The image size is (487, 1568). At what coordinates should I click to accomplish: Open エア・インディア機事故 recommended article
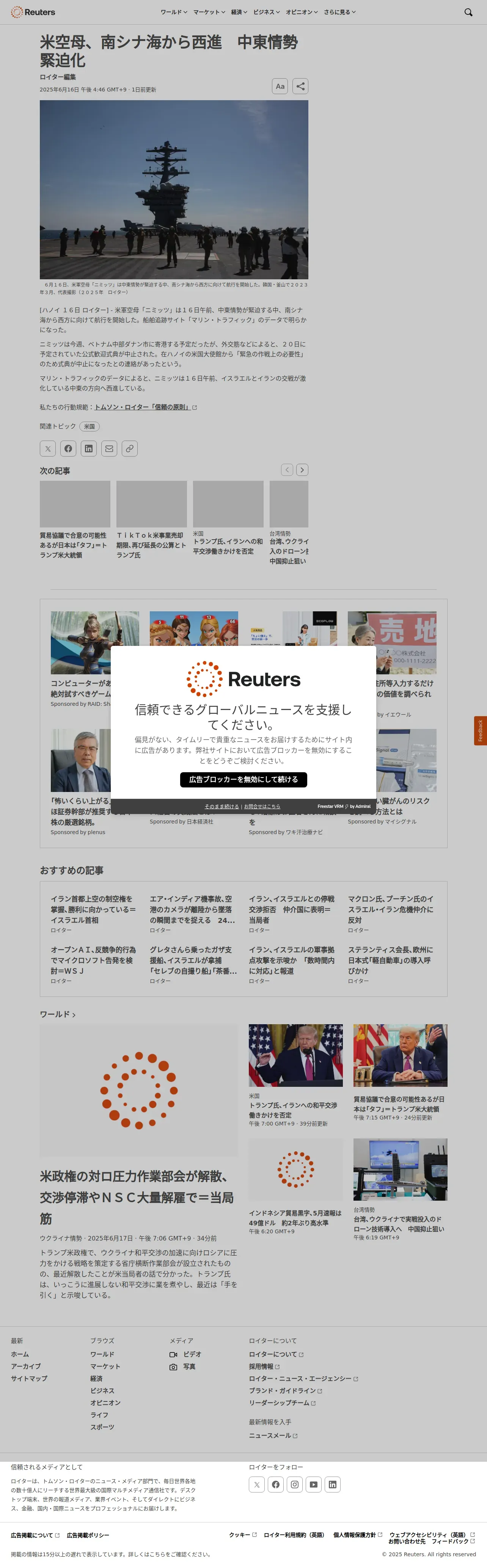(x=192, y=909)
